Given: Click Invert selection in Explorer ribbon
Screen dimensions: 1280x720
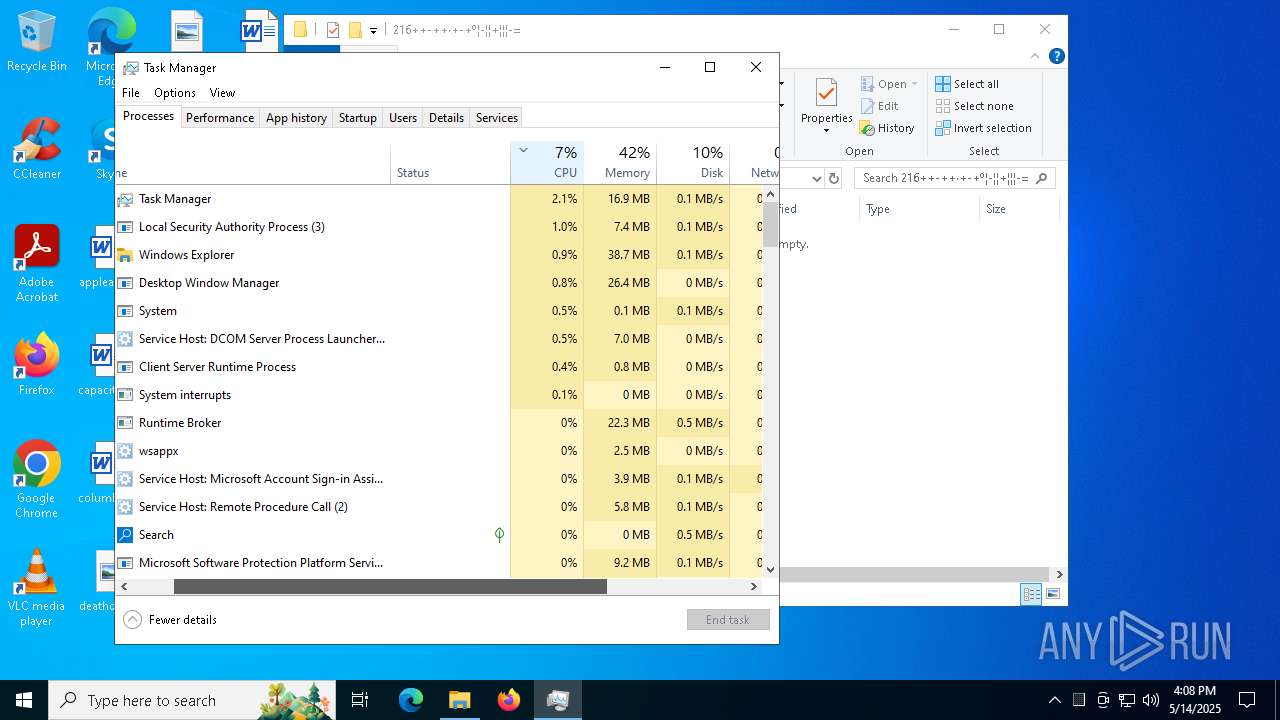Looking at the screenshot, I should pyautogui.click(x=983, y=128).
